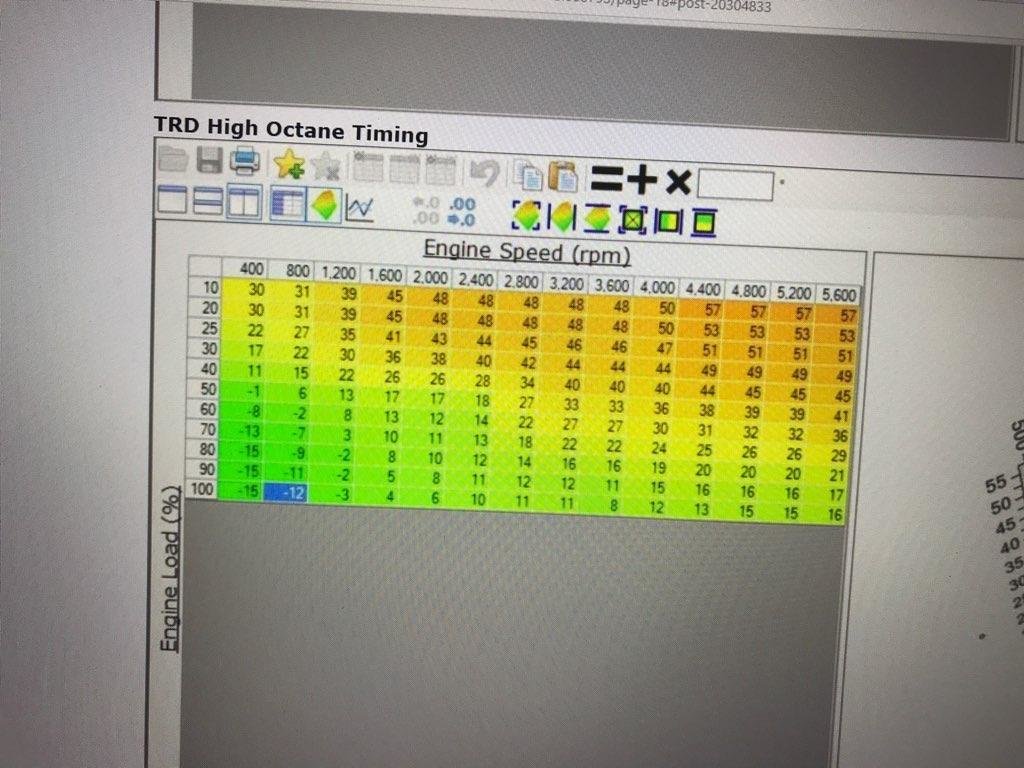1024x768 pixels.
Task: Select the load 25 row header
Action: point(205,328)
